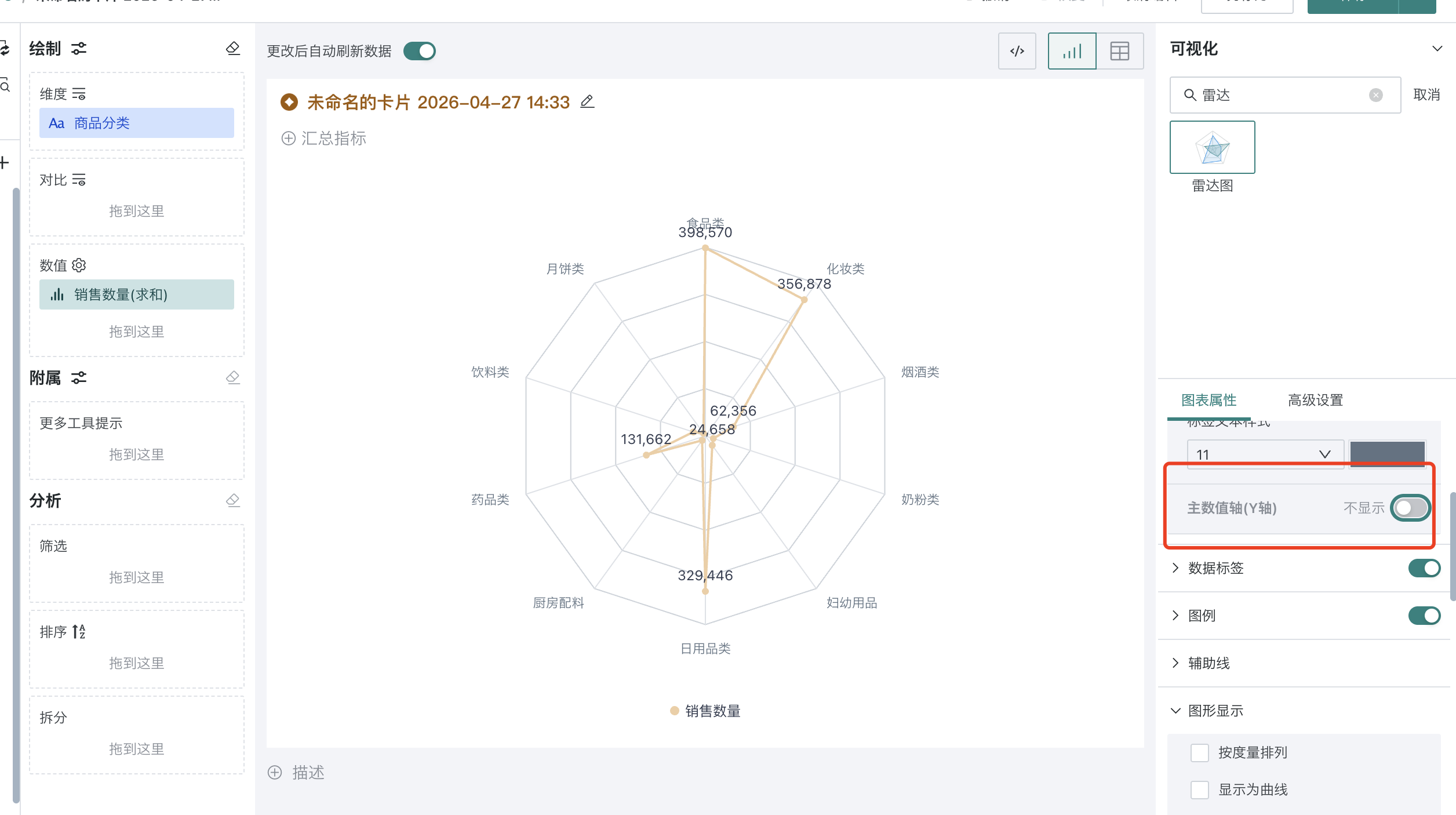Open the font size 11 dropdown
Image resolution: width=1456 pixels, height=815 pixels.
pos(1265,454)
